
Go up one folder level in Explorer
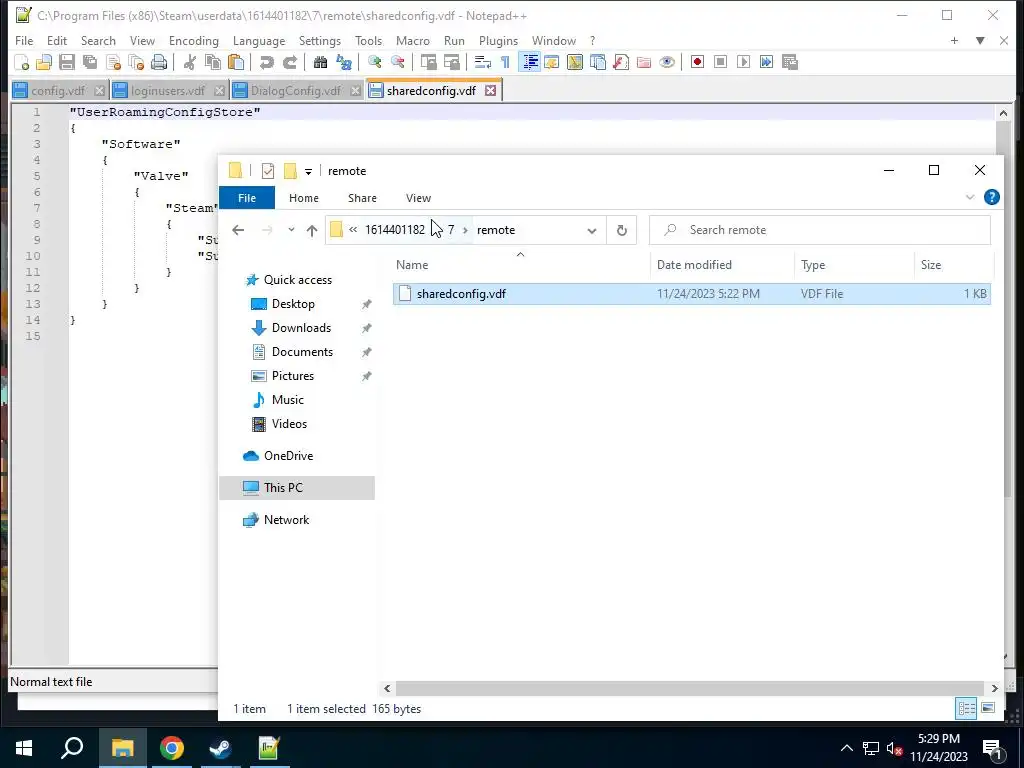click(x=312, y=230)
